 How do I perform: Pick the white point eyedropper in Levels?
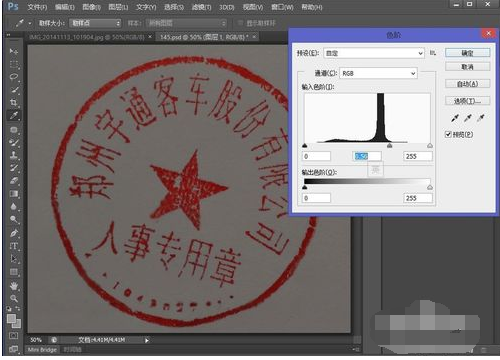tap(481, 118)
